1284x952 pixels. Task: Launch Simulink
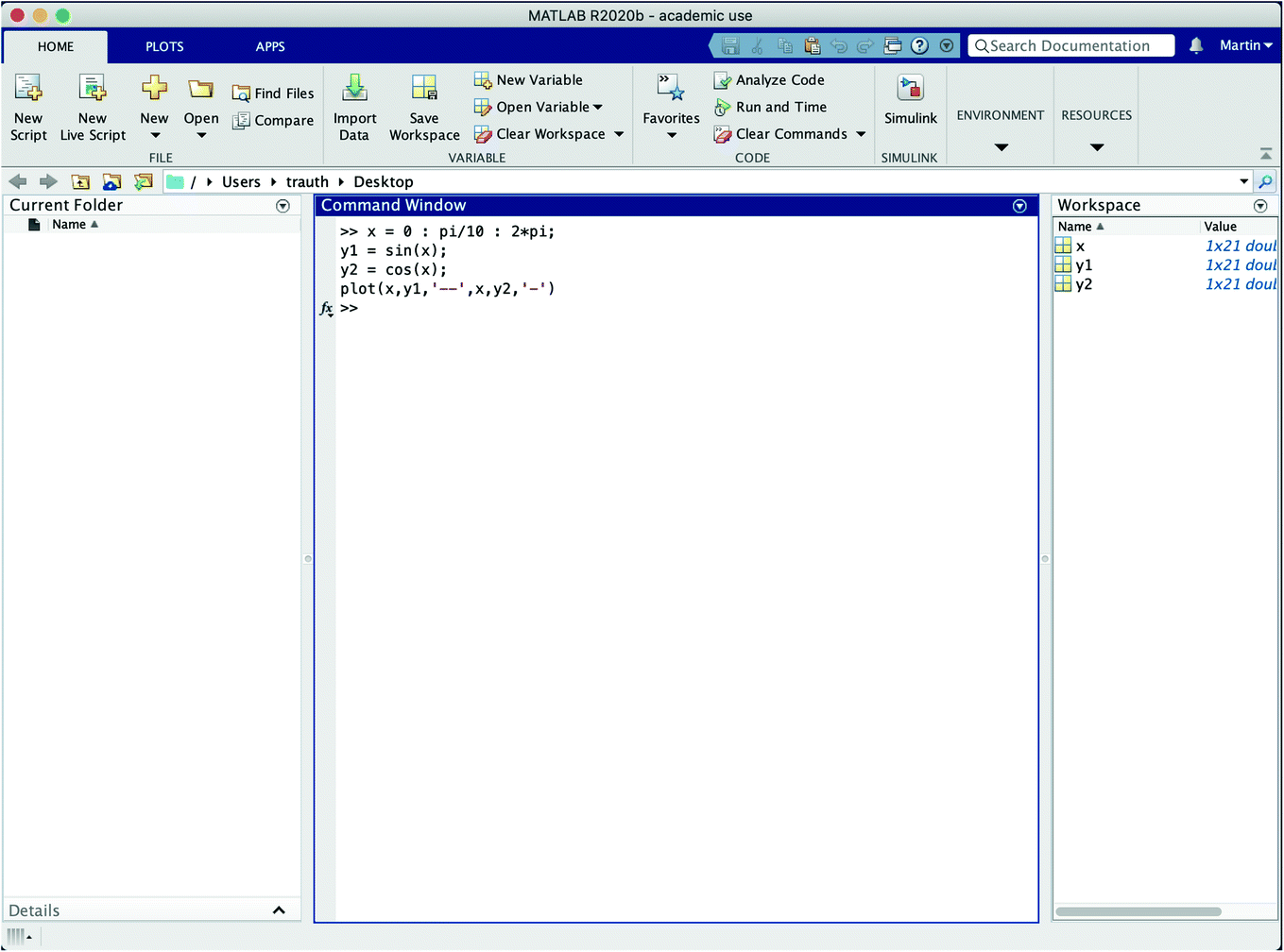pyautogui.click(x=911, y=99)
